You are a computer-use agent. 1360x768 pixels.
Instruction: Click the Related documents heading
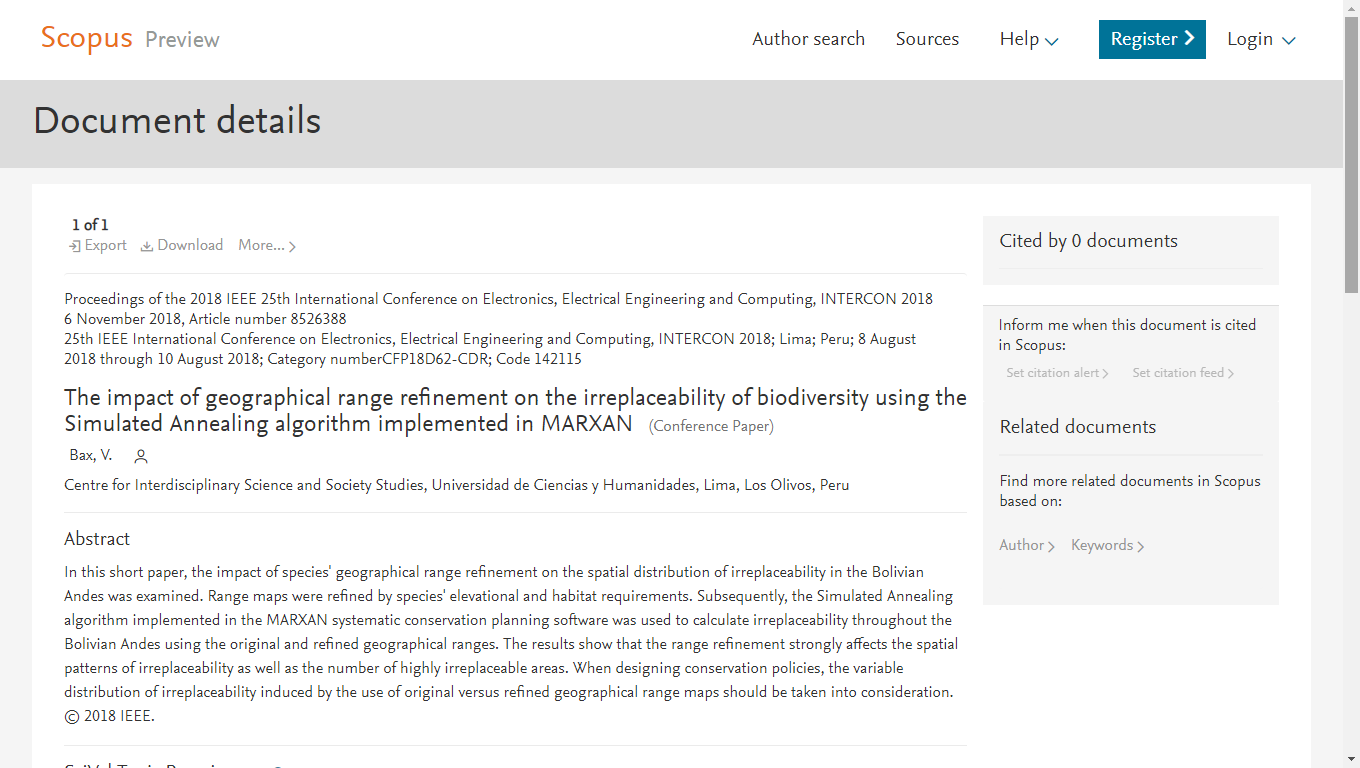click(1078, 427)
